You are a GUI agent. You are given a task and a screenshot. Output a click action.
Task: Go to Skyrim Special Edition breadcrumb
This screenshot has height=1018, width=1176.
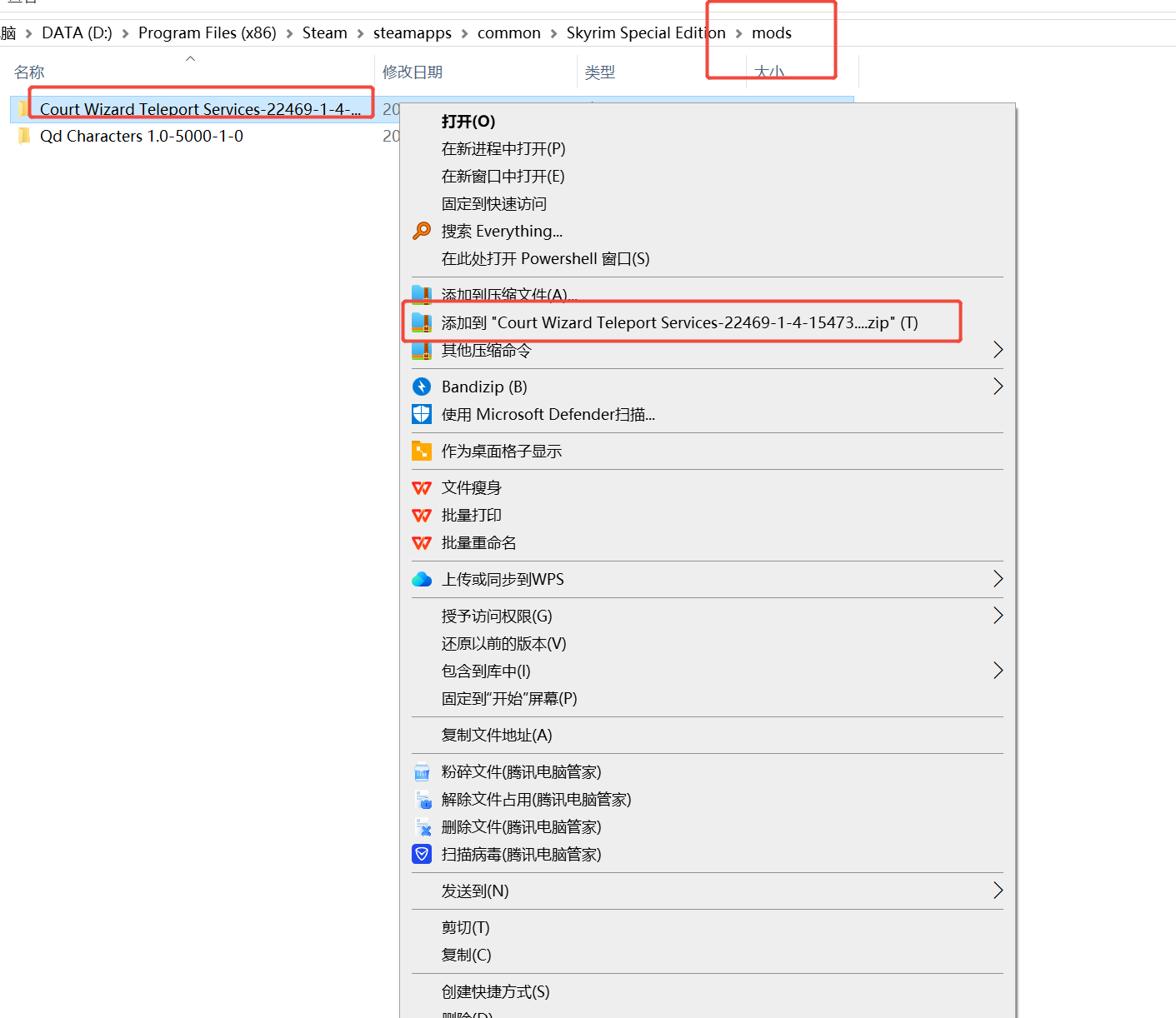coord(645,33)
